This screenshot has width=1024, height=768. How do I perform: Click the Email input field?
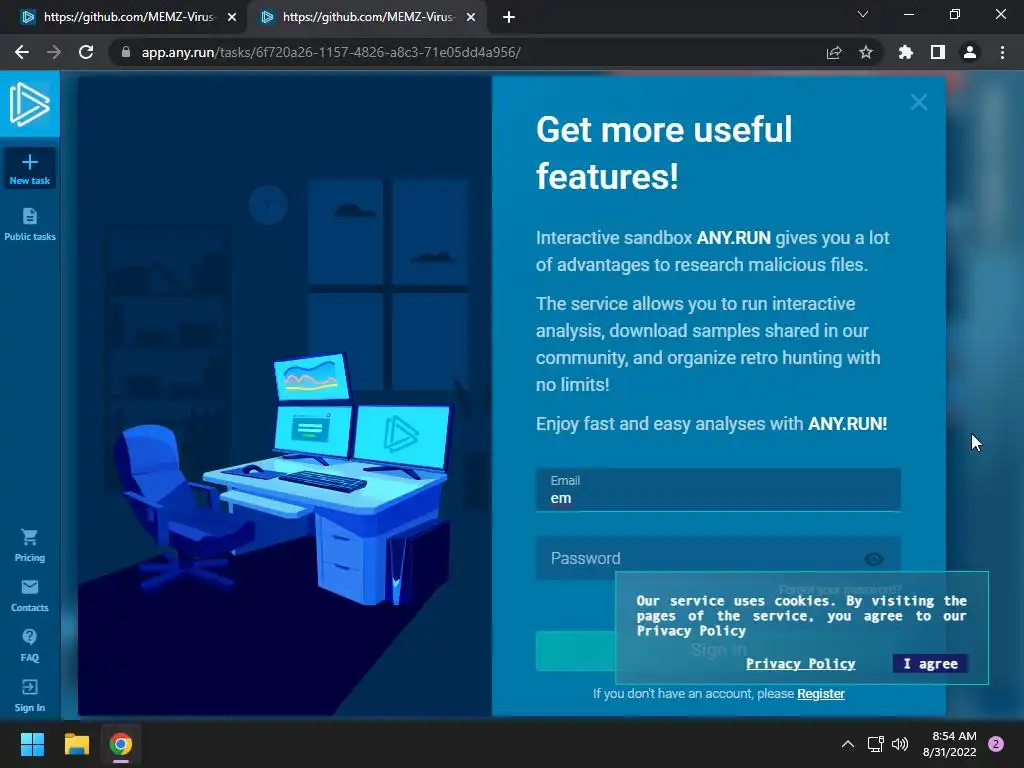click(718, 490)
